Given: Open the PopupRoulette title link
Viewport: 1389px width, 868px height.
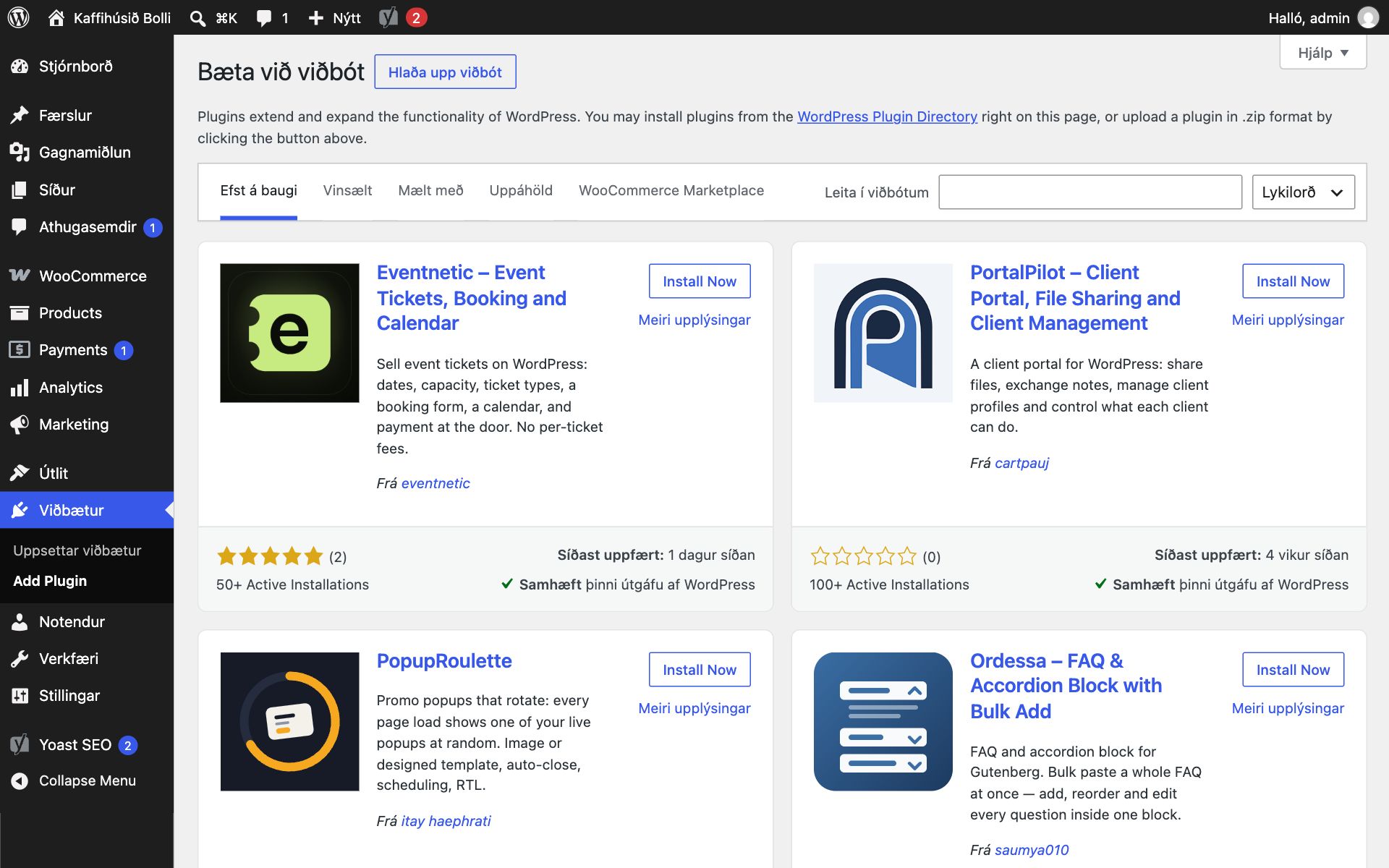Looking at the screenshot, I should [x=444, y=661].
